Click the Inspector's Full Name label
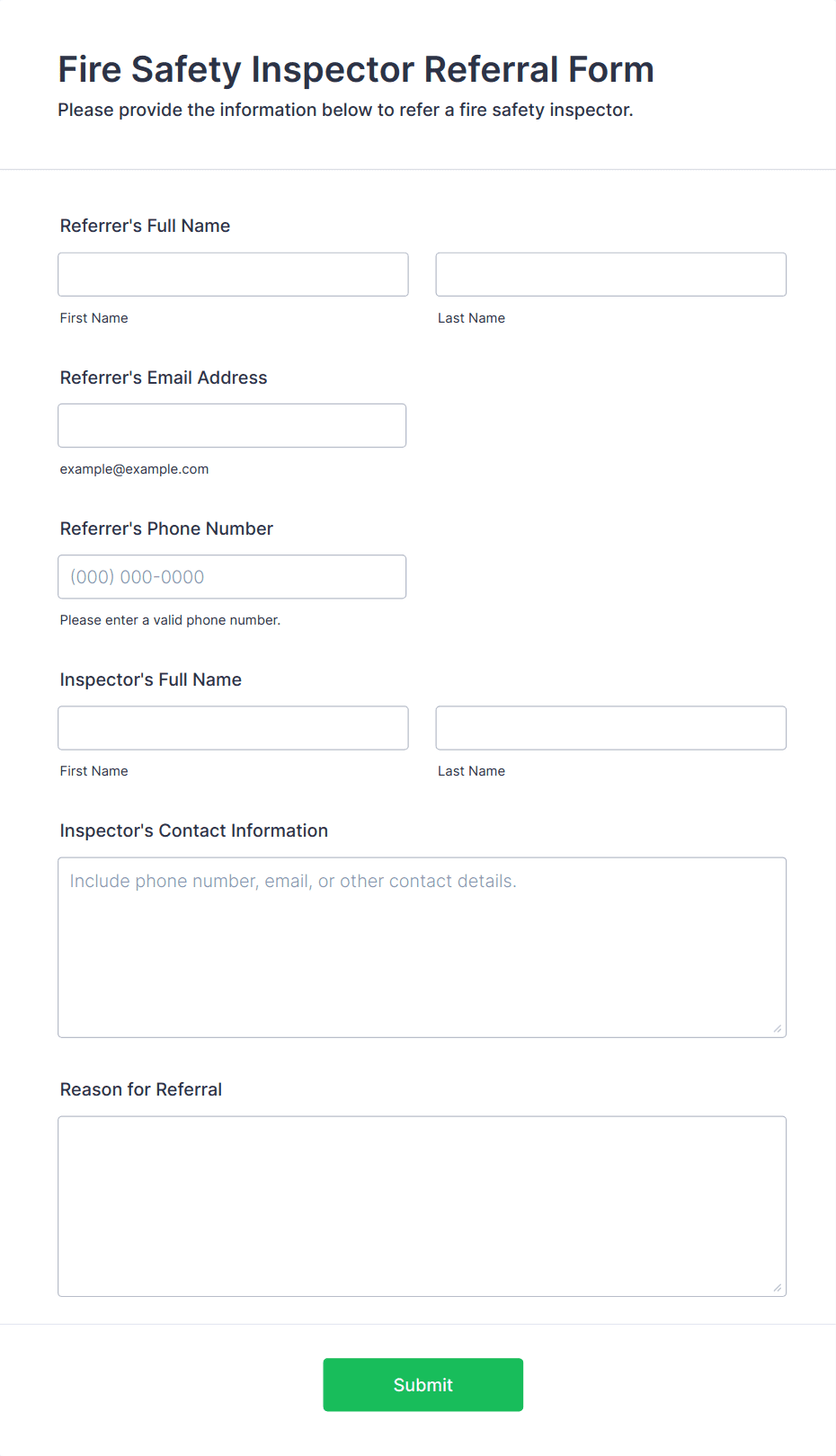The height and width of the screenshot is (1456, 836). point(151,679)
